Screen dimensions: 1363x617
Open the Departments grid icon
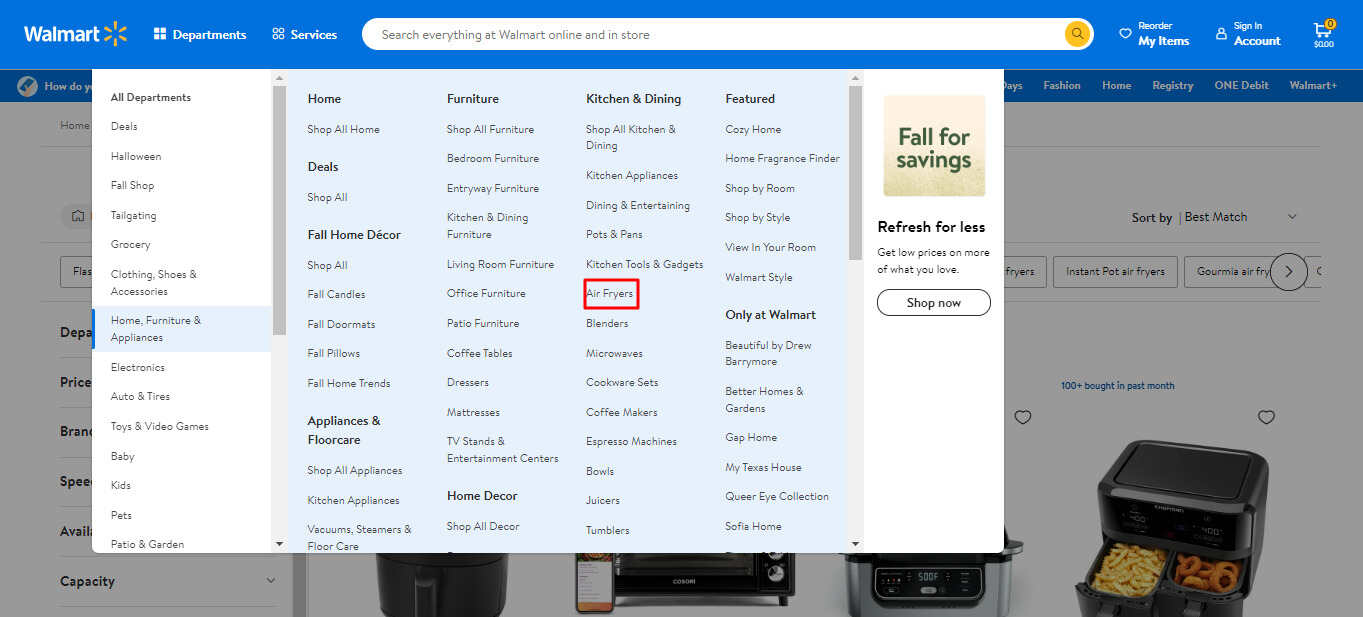tap(162, 33)
